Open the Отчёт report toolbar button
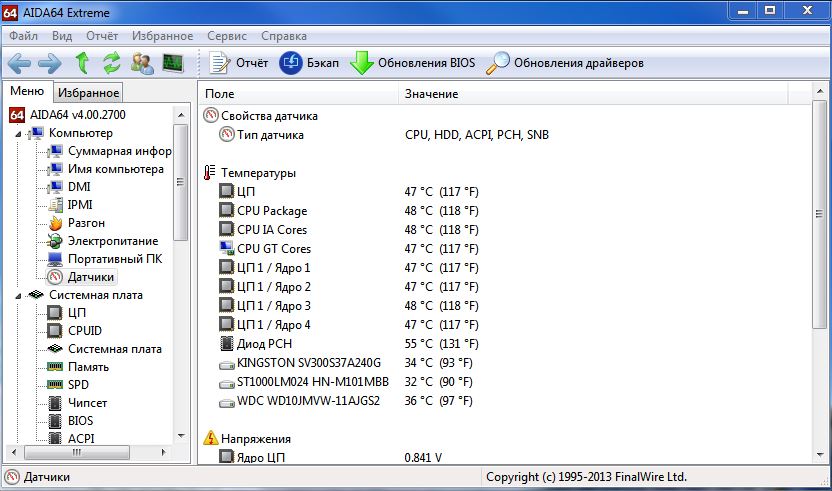Screen dimensions: 832x491 click(238, 63)
